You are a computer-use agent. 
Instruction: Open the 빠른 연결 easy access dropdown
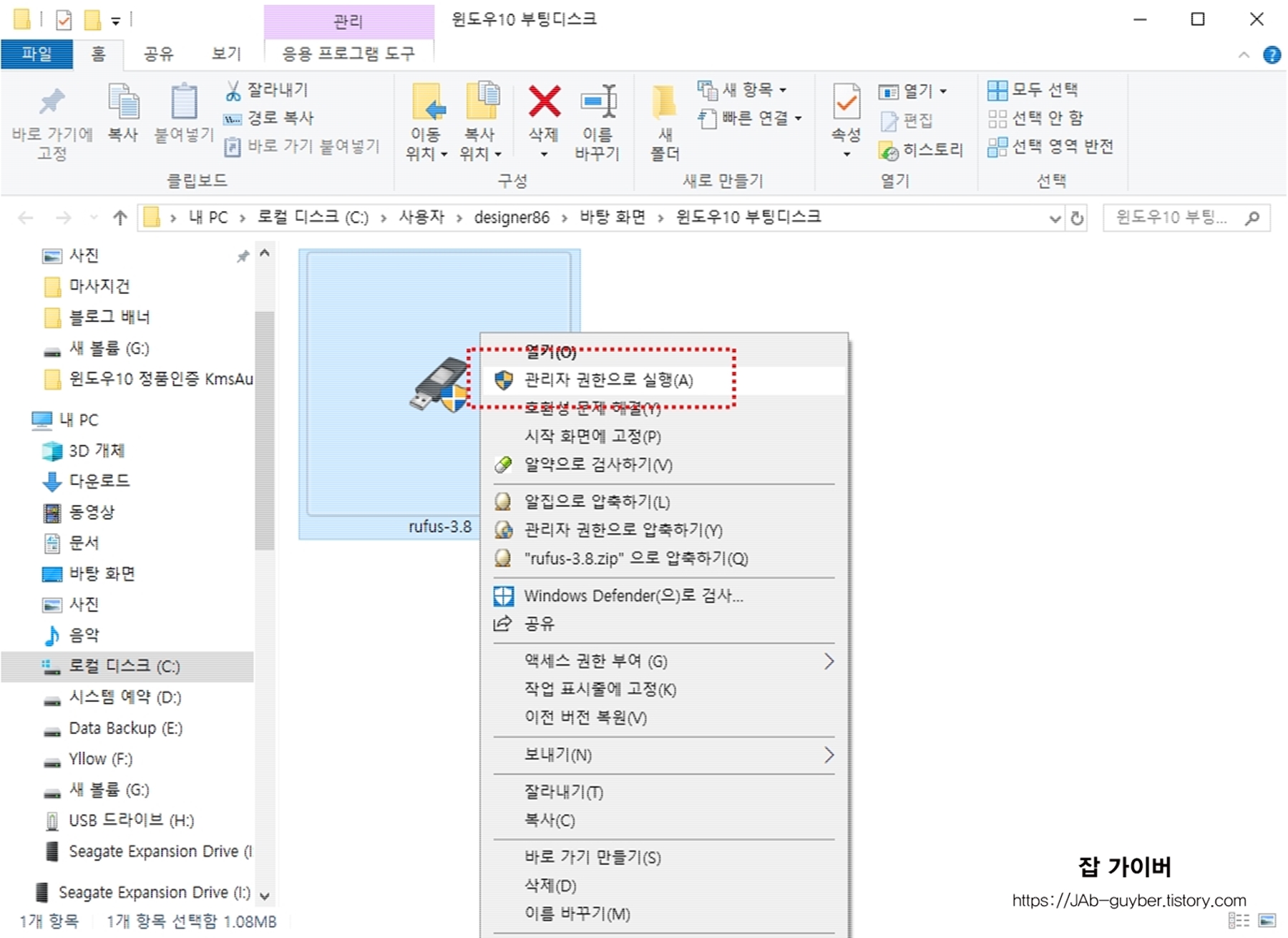click(x=751, y=118)
